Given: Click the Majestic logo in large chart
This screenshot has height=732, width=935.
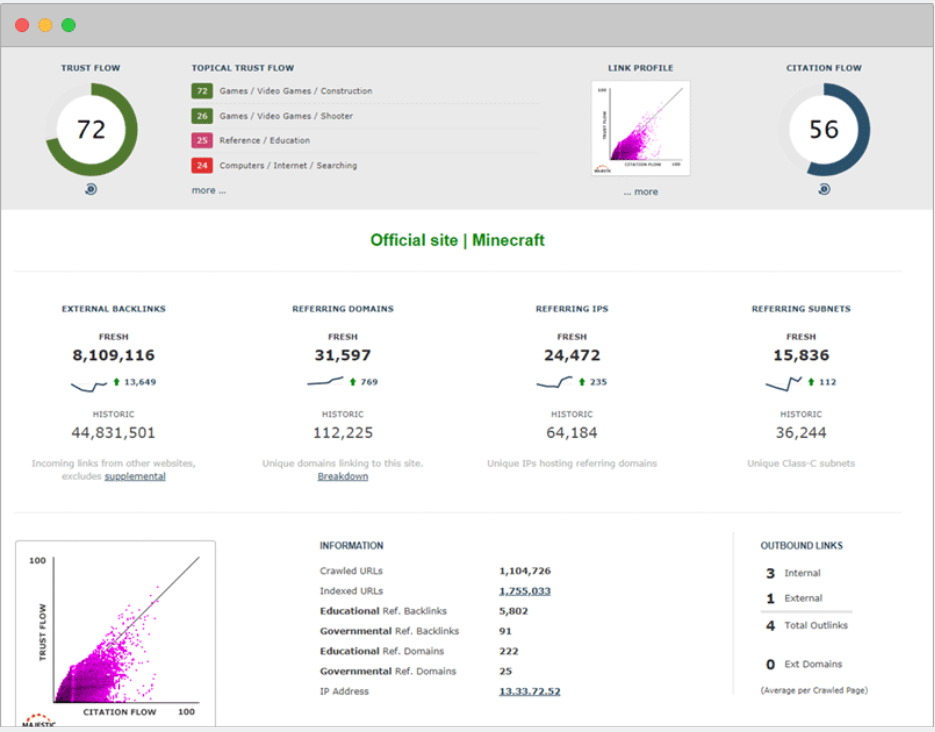Looking at the screenshot, I should click(38, 719).
